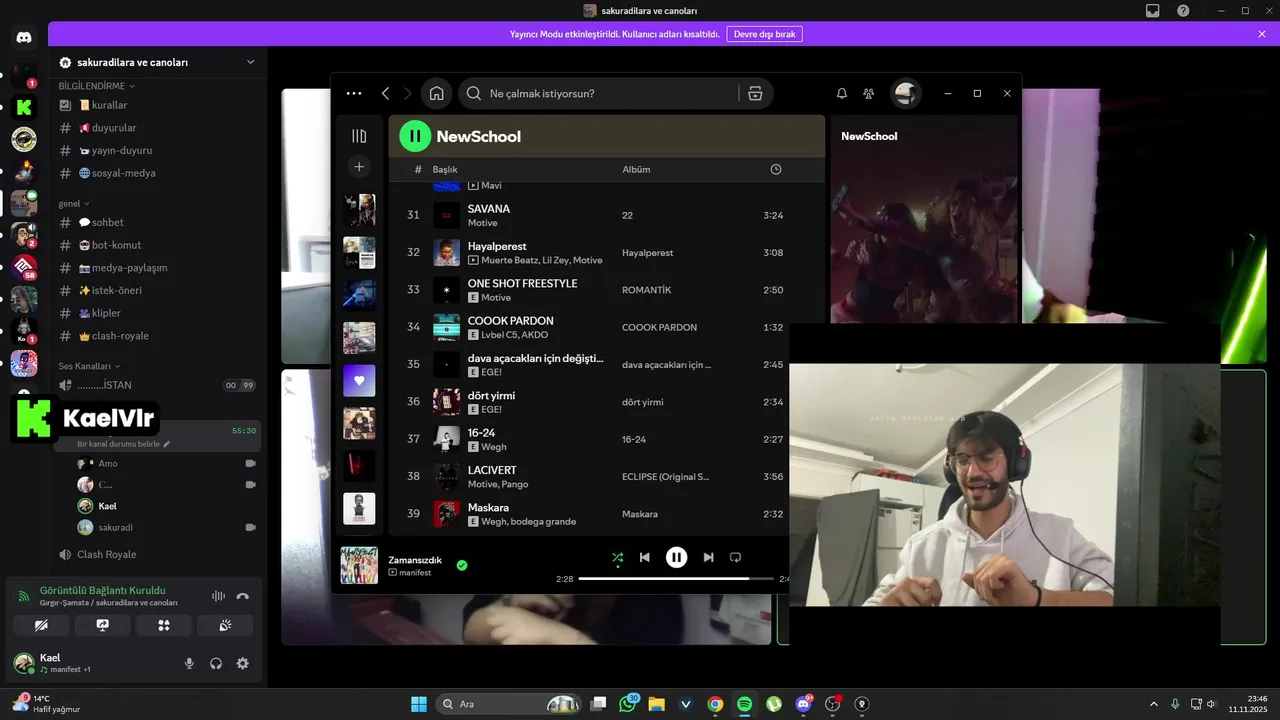The height and width of the screenshot is (720, 1280).
Task: Open album ROMANTİK link
Action: (x=646, y=290)
